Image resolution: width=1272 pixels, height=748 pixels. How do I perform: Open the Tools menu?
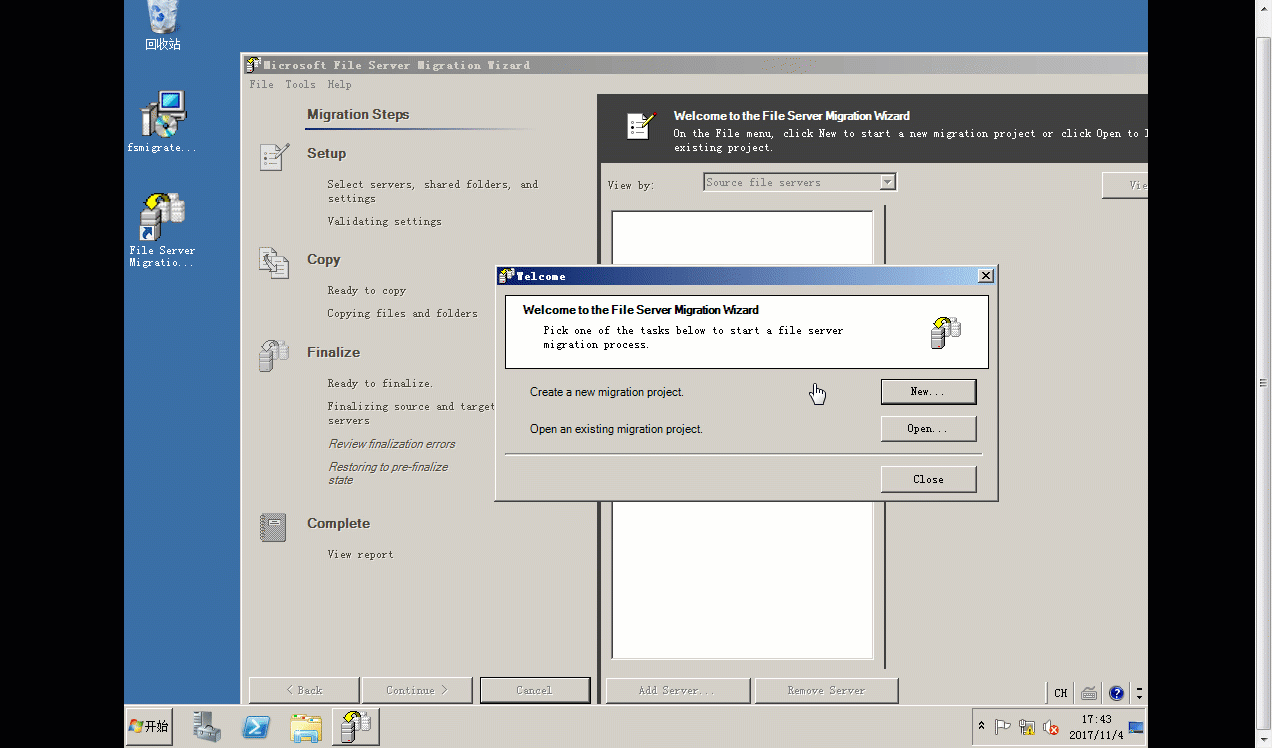click(x=300, y=85)
